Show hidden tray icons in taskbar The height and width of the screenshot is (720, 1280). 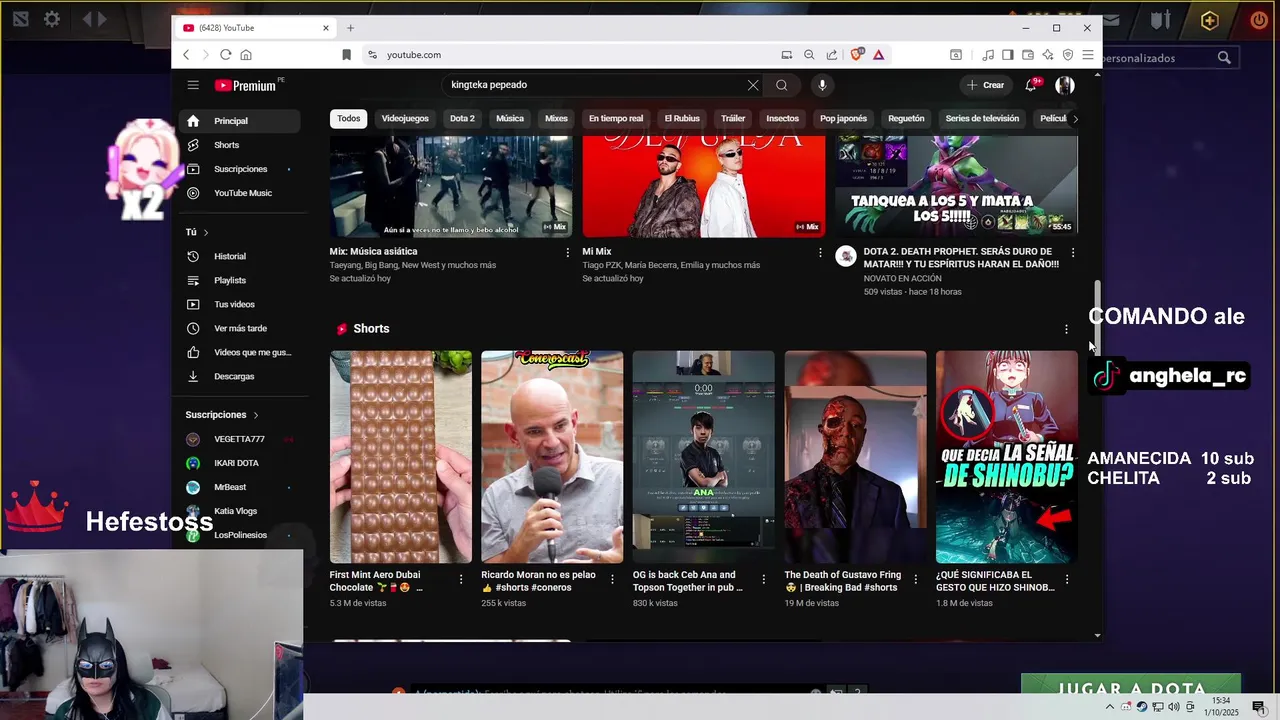[x=1109, y=707]
